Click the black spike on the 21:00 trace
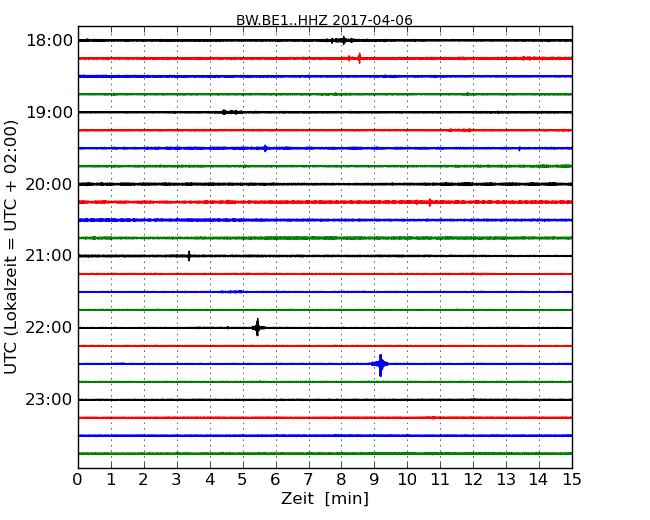The image size is (650, 520). tap(189, 256)
